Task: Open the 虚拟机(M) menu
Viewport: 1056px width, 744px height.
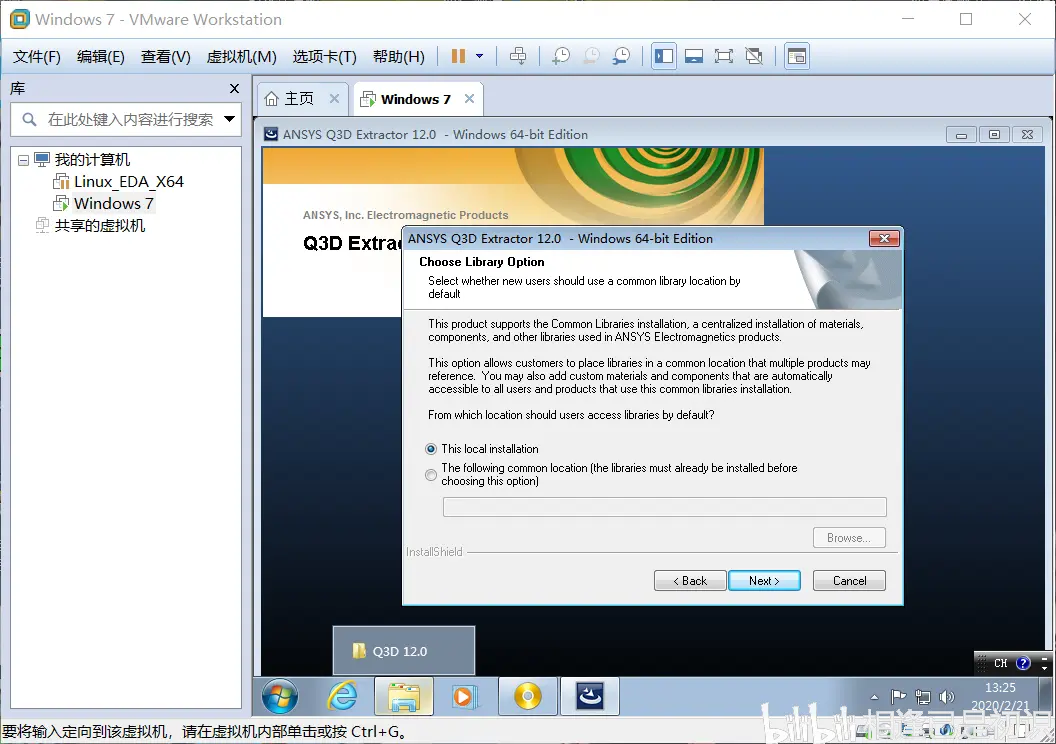Action: coord(241,57)
